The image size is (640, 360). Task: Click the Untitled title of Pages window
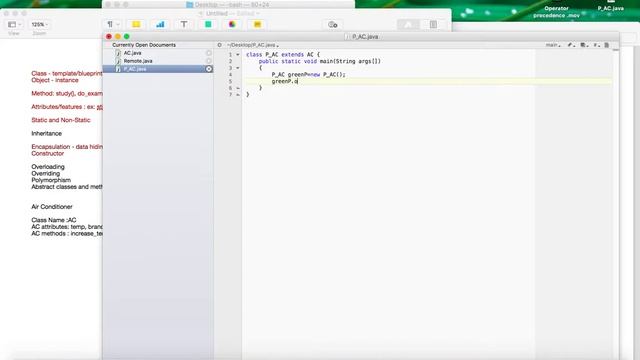[216, 13]
